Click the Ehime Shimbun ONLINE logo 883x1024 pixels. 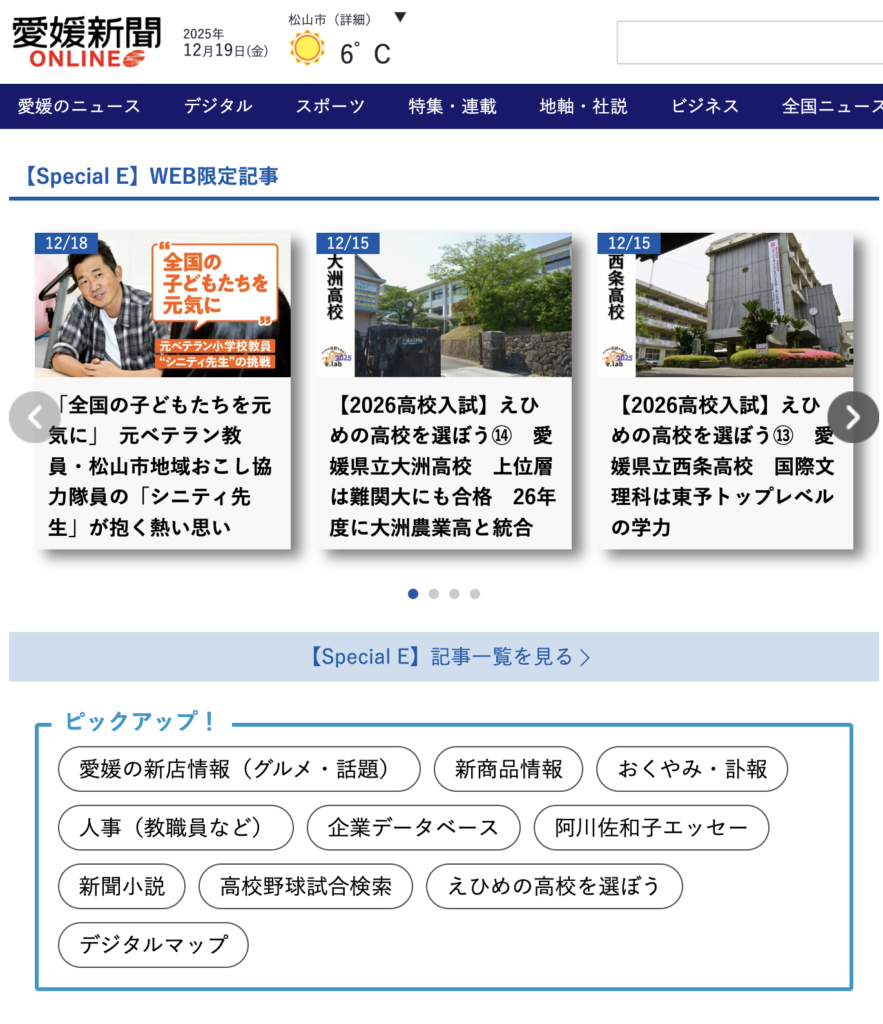(86, 43)
